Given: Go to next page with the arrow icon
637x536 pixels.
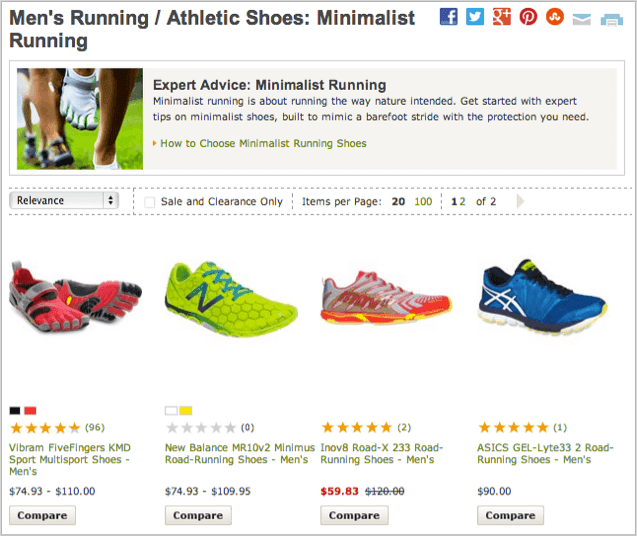Looking at the screenshot, I should tap(520, 201).
